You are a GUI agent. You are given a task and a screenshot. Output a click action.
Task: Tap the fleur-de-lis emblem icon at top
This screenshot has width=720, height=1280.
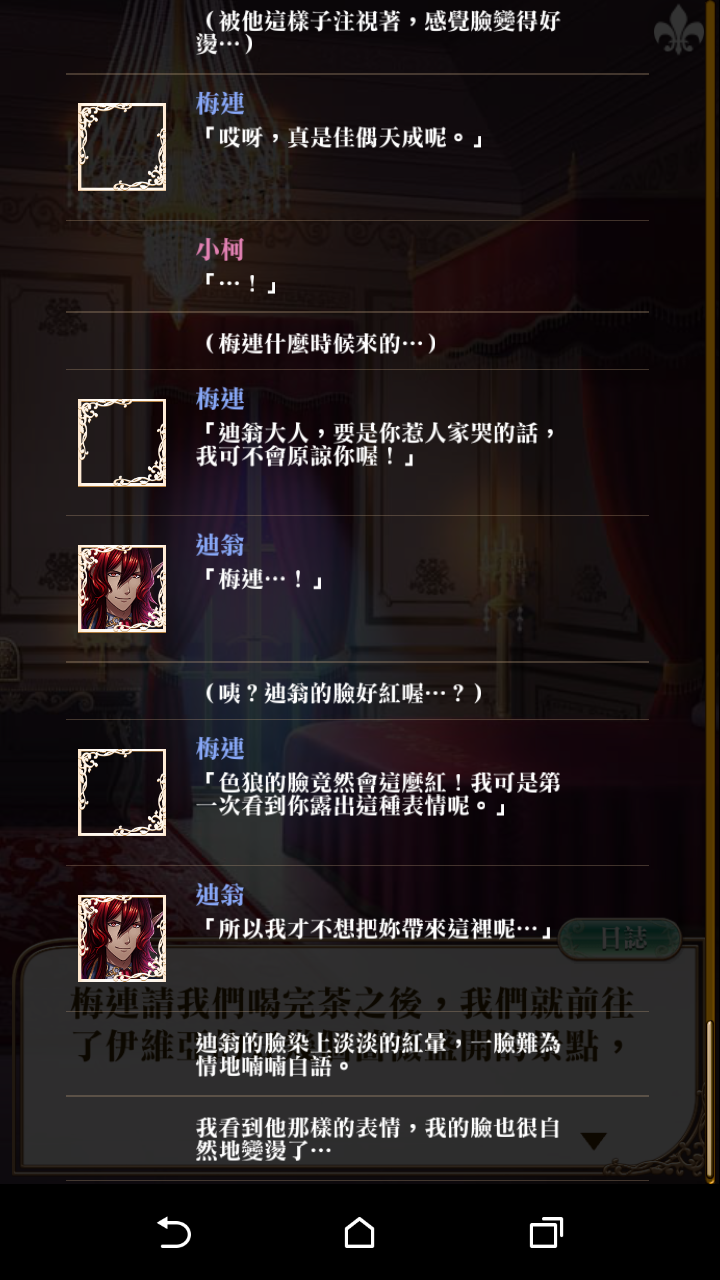point(679,30)
